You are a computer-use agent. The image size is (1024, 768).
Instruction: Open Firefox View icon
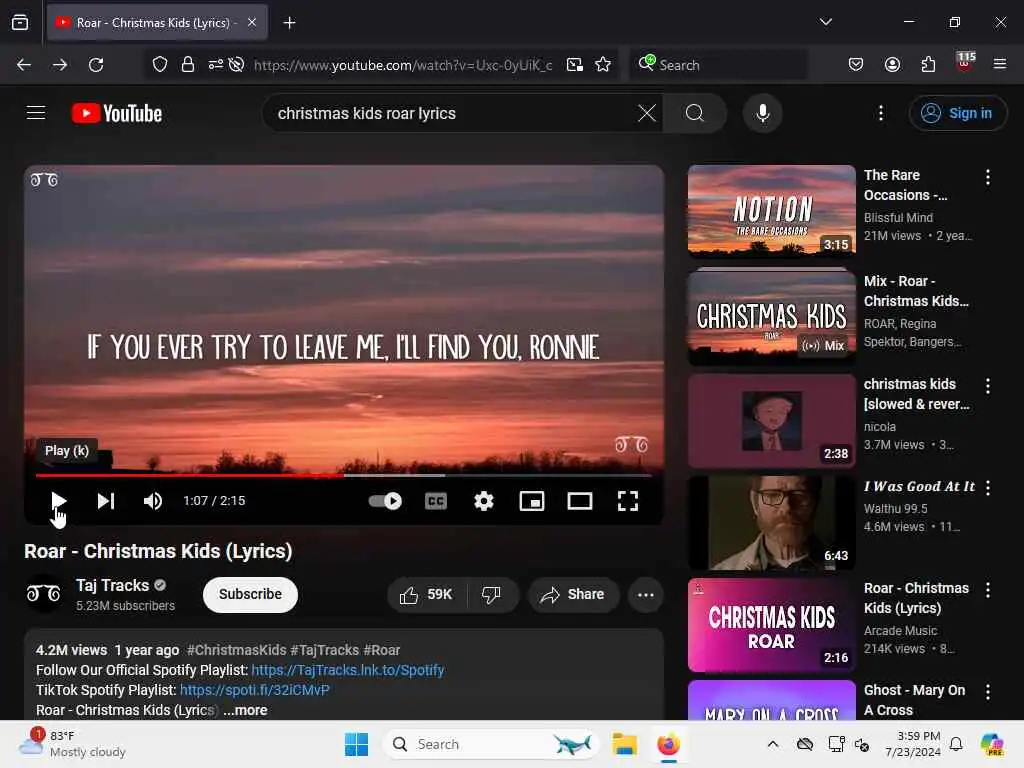(20, 23)
